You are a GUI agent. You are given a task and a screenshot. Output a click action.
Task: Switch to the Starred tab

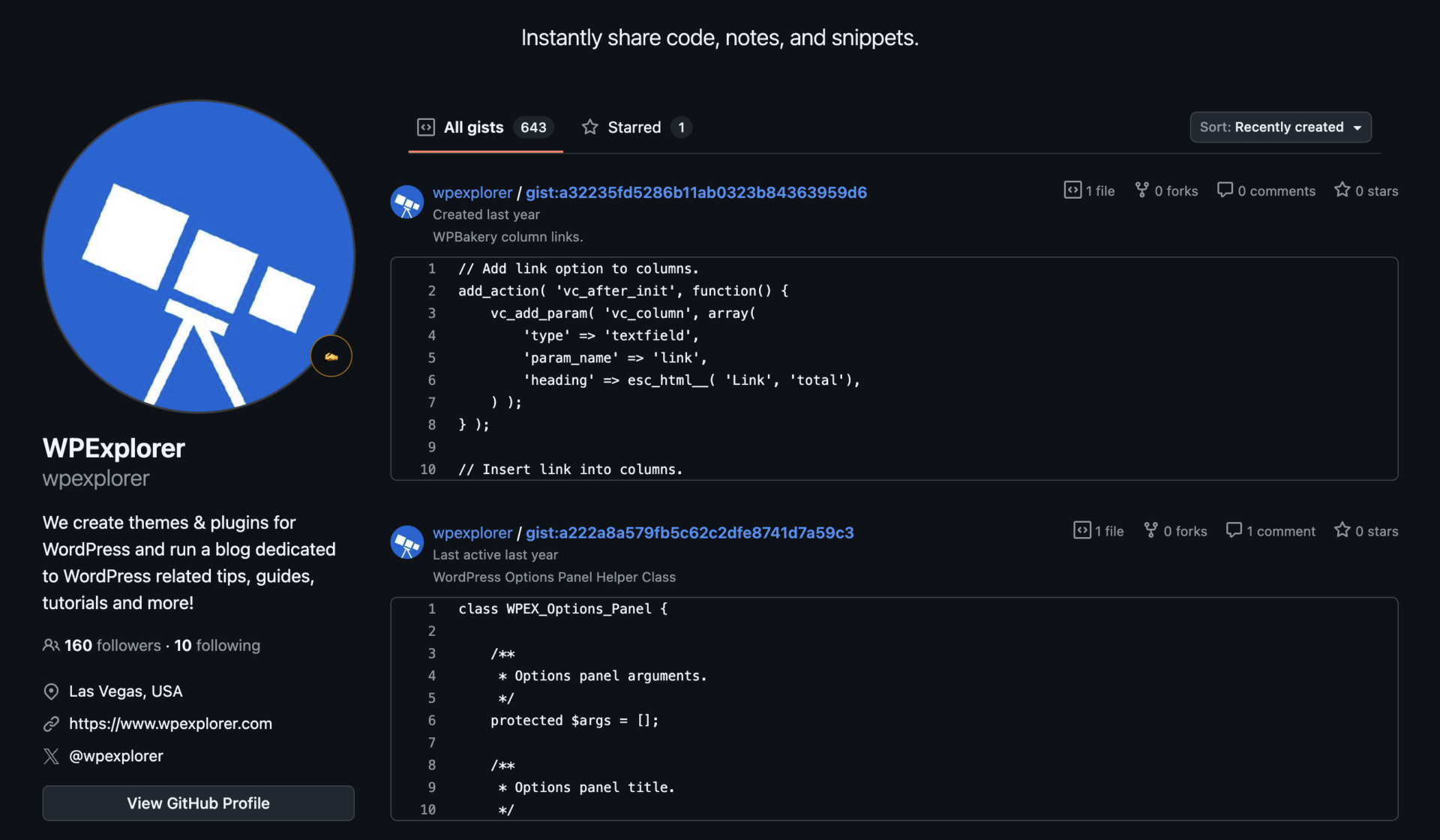click(635, 127)
